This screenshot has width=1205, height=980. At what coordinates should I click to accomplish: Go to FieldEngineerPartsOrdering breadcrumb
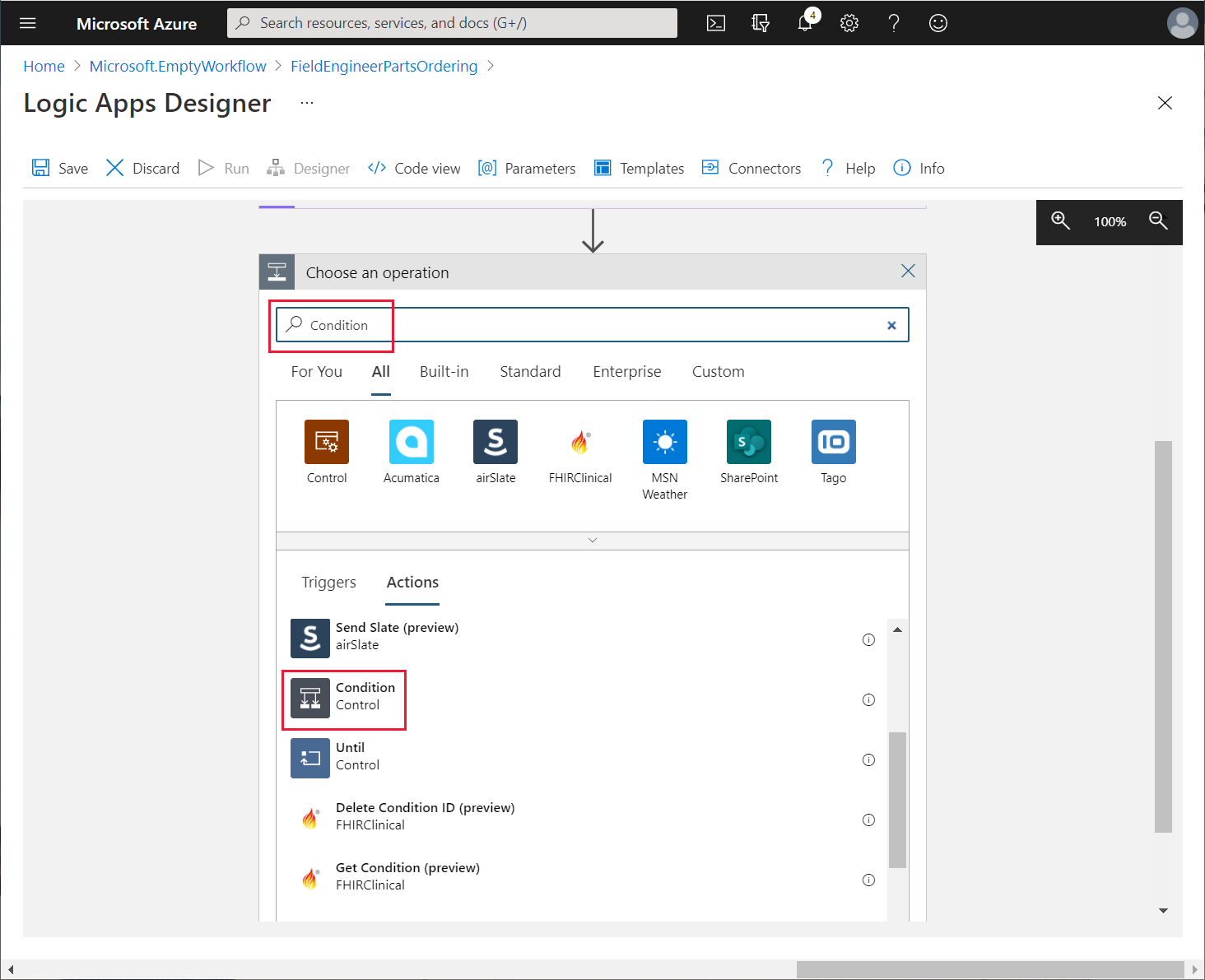point(384,66)
